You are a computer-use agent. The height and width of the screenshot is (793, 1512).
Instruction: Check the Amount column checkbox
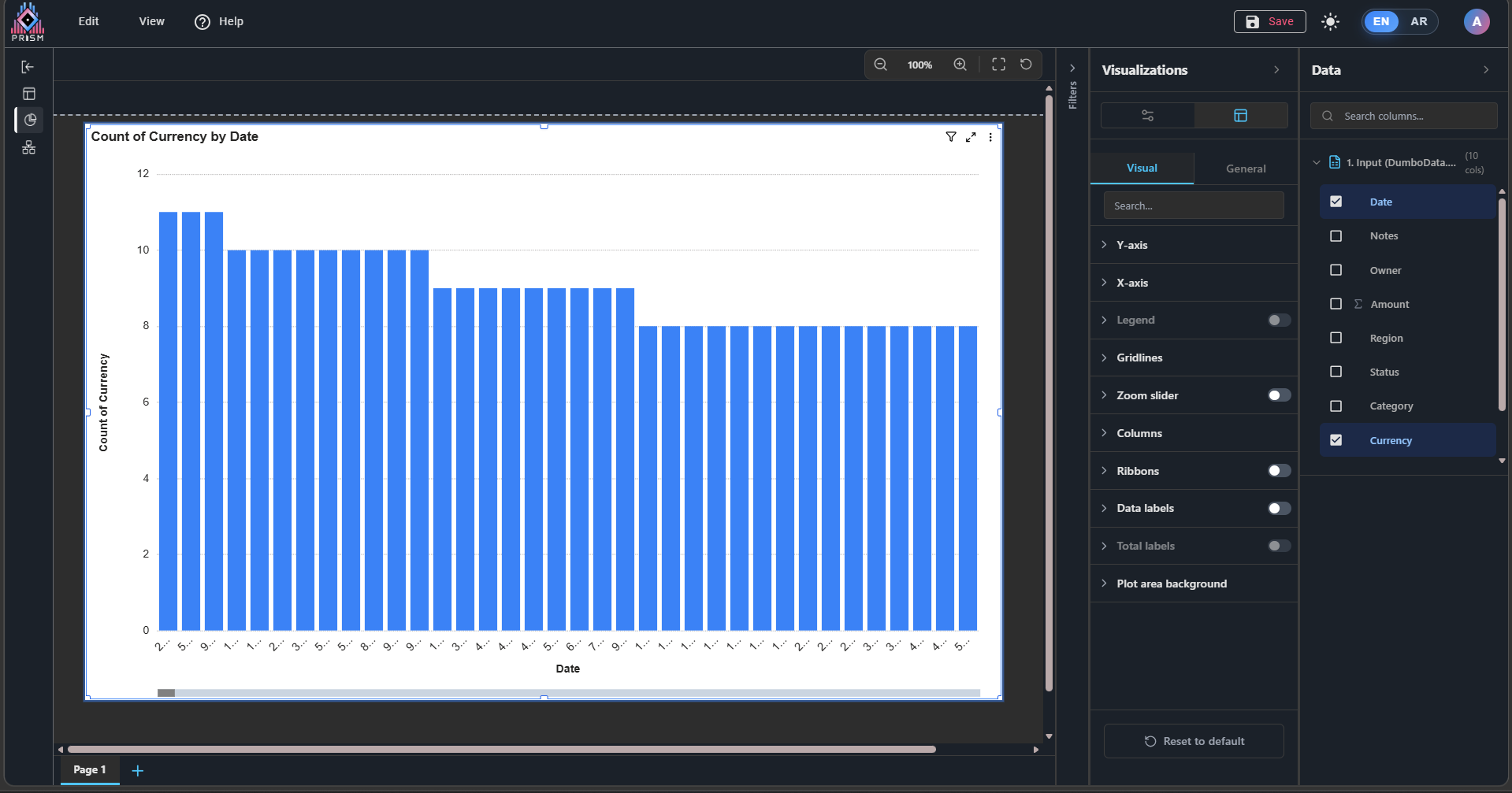click(x=1336, y=304)
